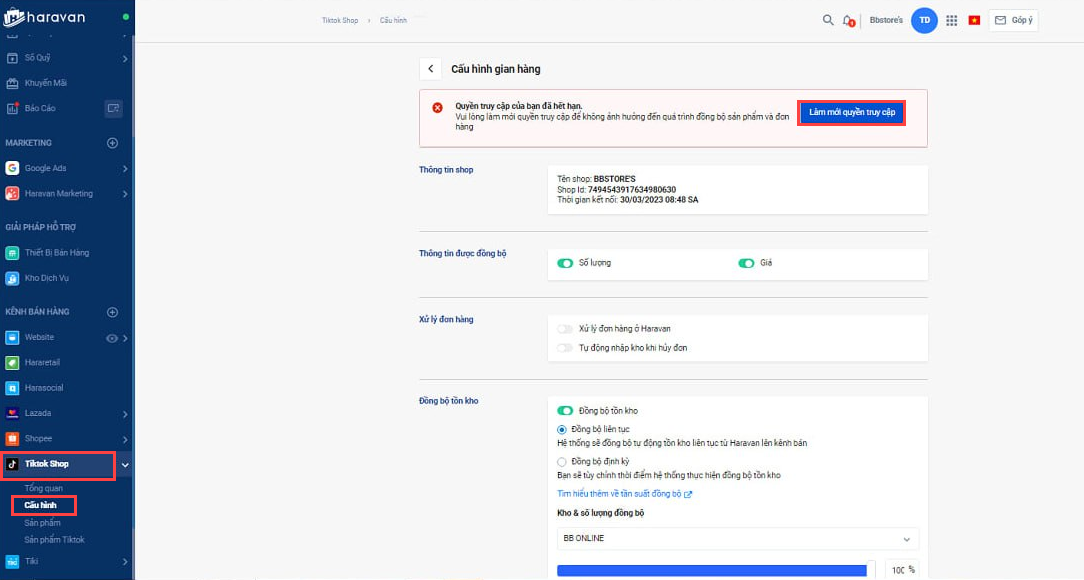This screenshot has height=580, width=1084.
Task: Go to Tổng quan under Tiktok Shop
Action: click(43, 488)
